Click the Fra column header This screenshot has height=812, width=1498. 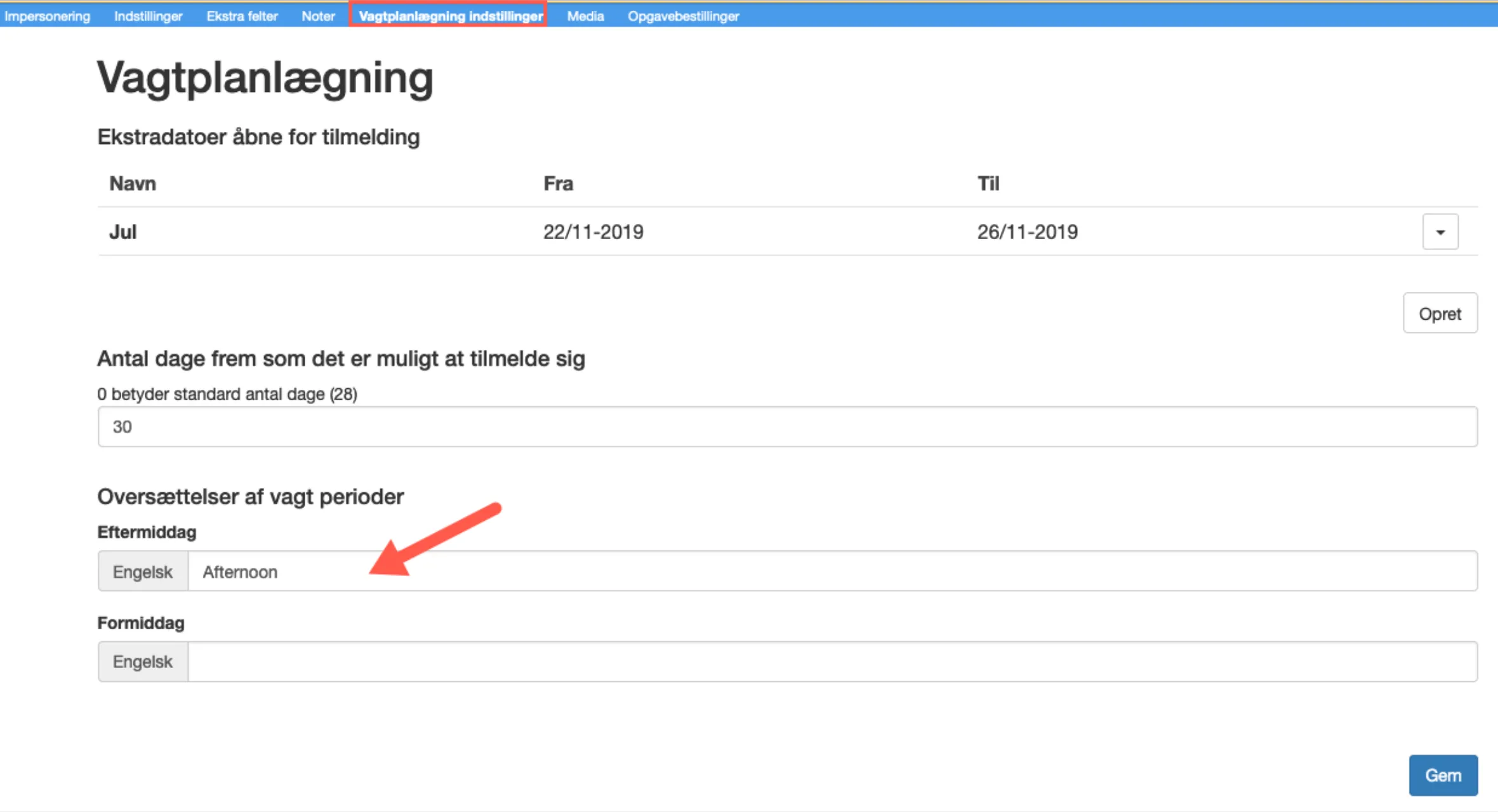click(558, 184)
